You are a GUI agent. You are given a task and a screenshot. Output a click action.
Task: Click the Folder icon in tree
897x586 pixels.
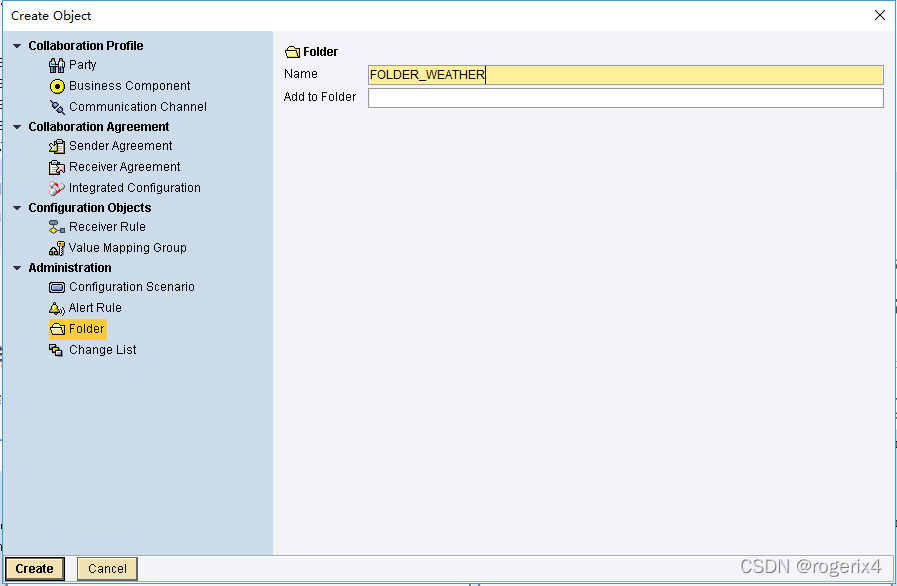pos(57,329)
